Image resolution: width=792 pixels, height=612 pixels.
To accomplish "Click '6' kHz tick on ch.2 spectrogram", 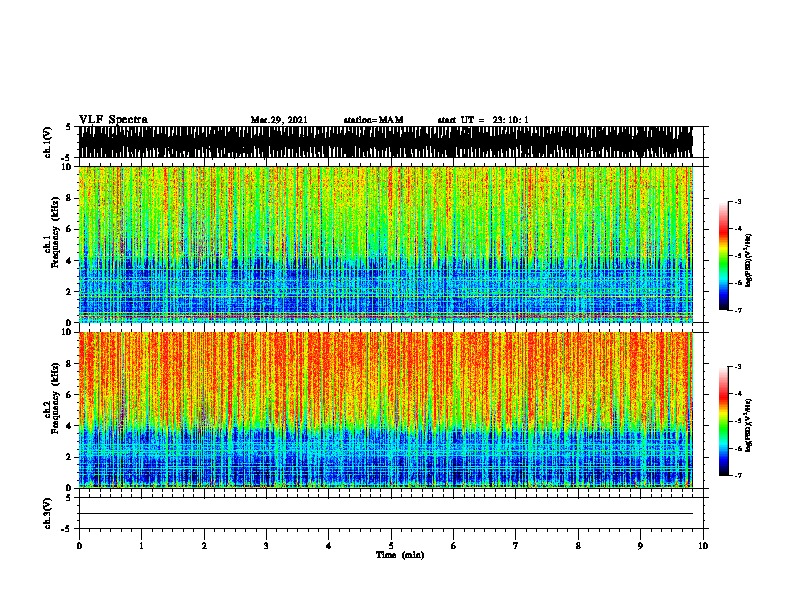I will (70, 395).
